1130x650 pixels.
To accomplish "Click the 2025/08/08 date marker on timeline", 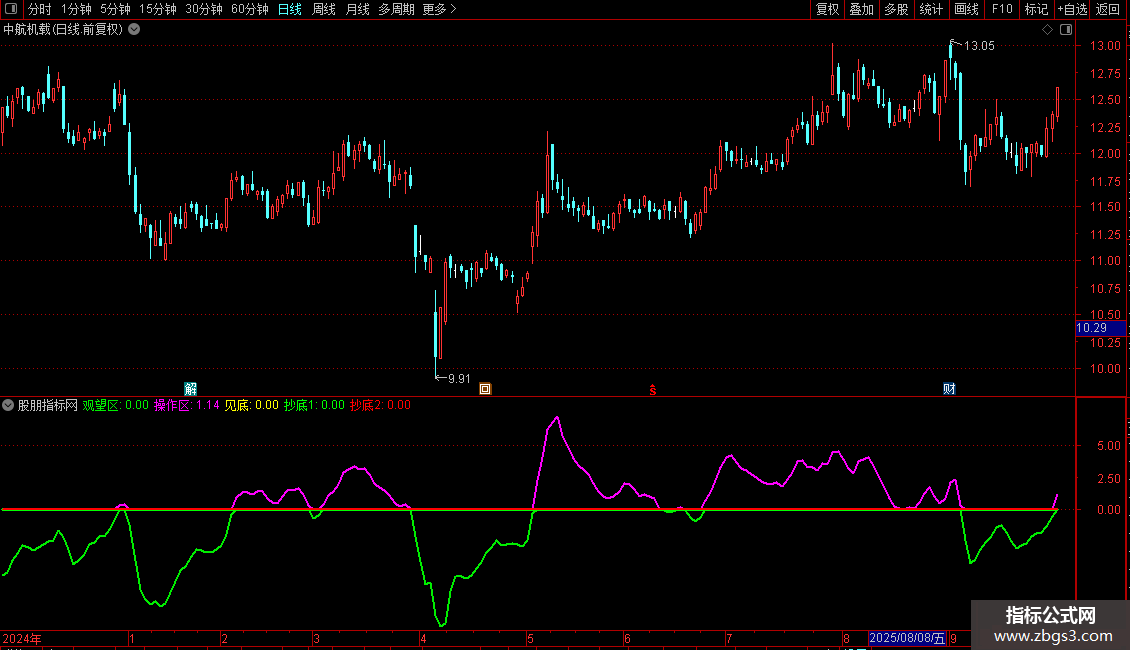I will 907,638.
